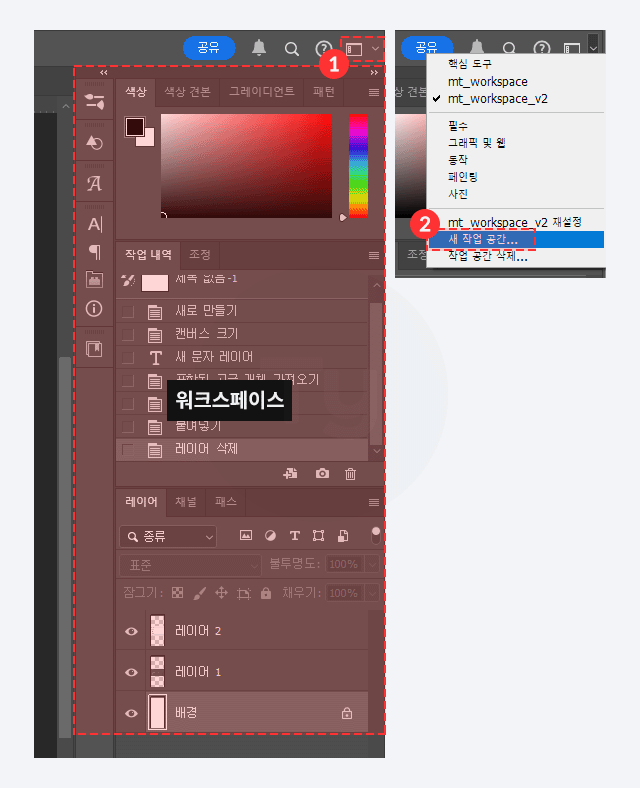Screen dimensions: 640x788
Task: Click the 불투명도 100% input field
Action: [345, 565]
